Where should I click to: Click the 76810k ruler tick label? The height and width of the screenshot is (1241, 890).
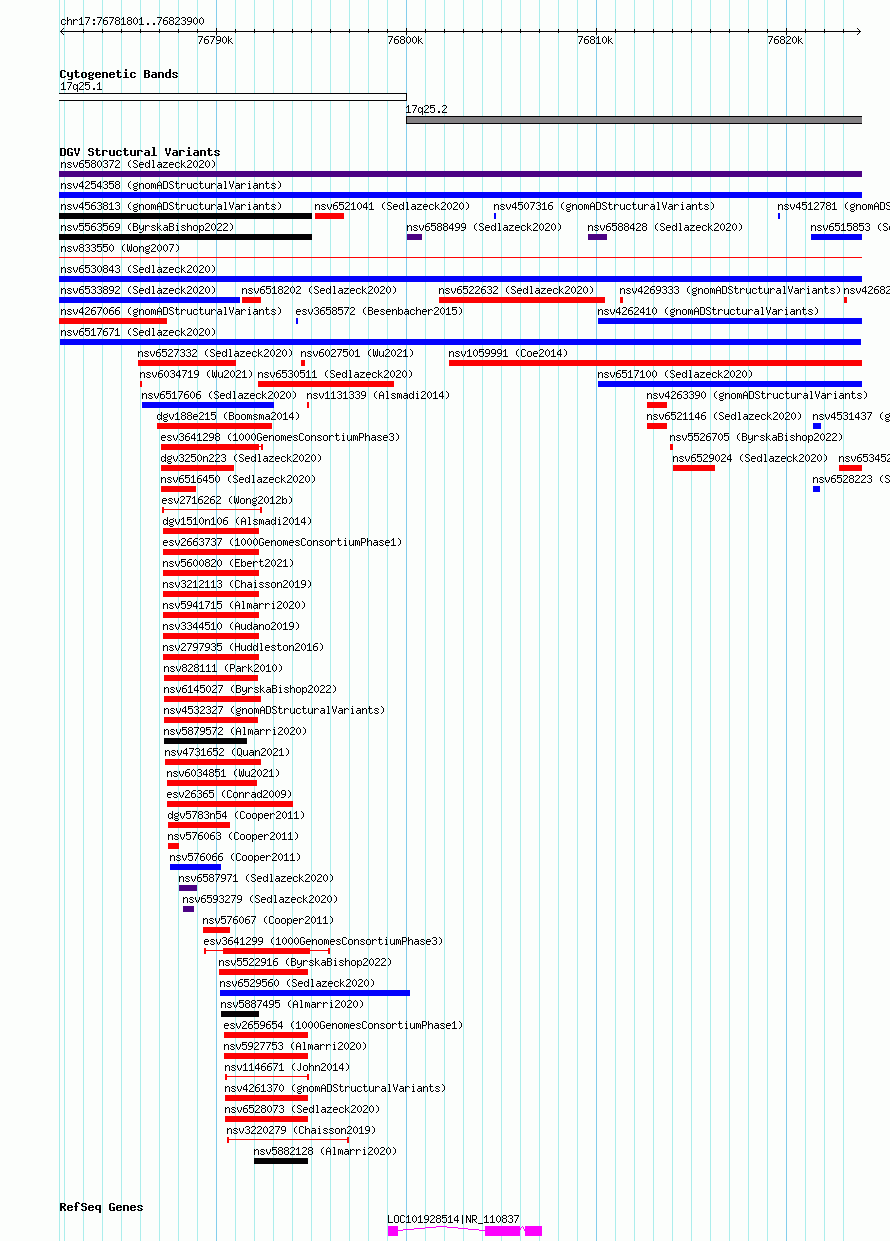point(595,41)
